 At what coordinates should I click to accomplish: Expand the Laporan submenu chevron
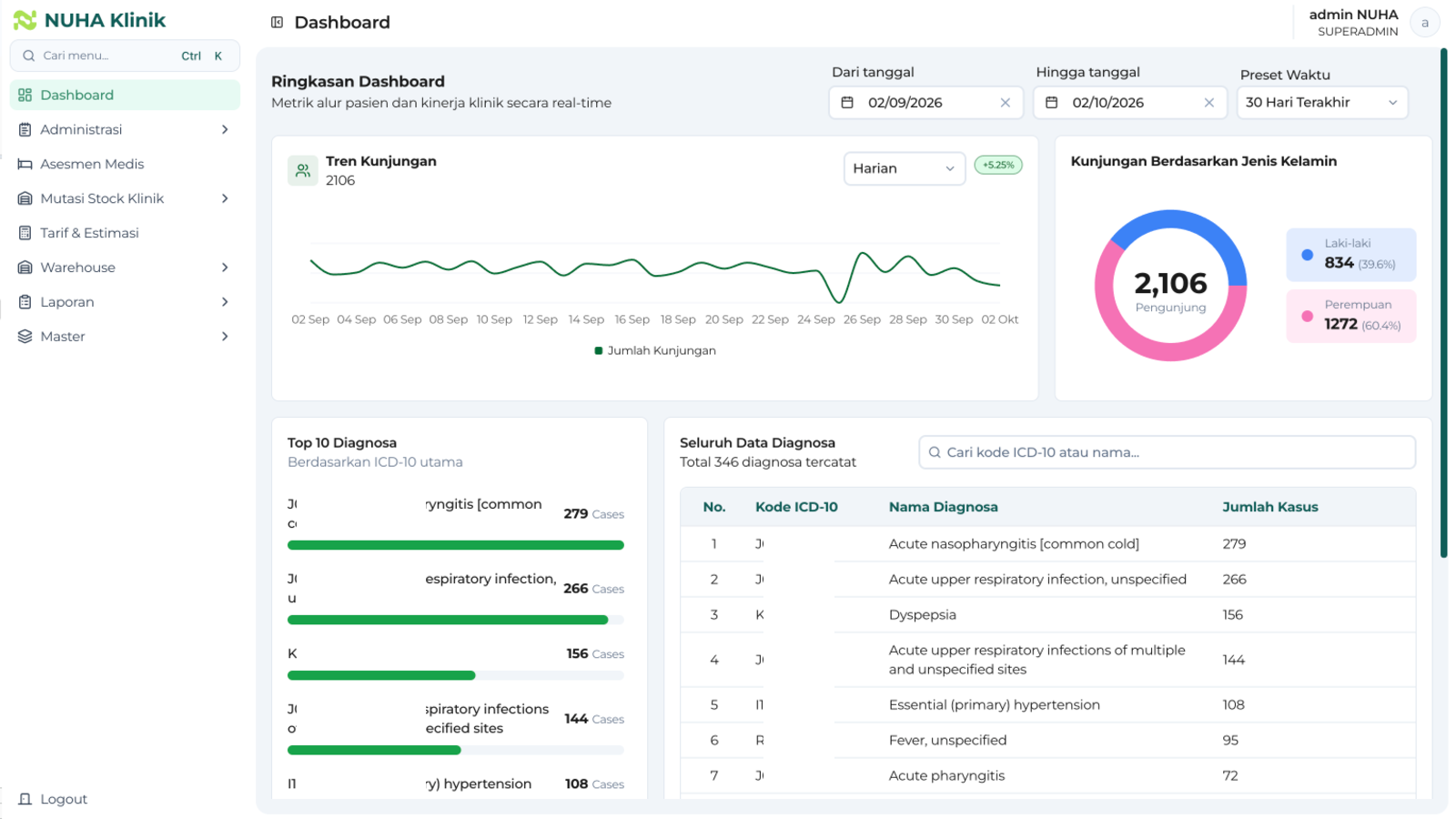point(225,302)
